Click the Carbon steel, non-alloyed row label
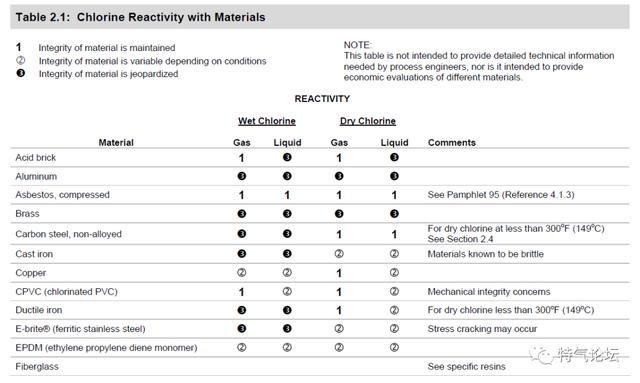The image size is (640, 383). coord(69,234)
